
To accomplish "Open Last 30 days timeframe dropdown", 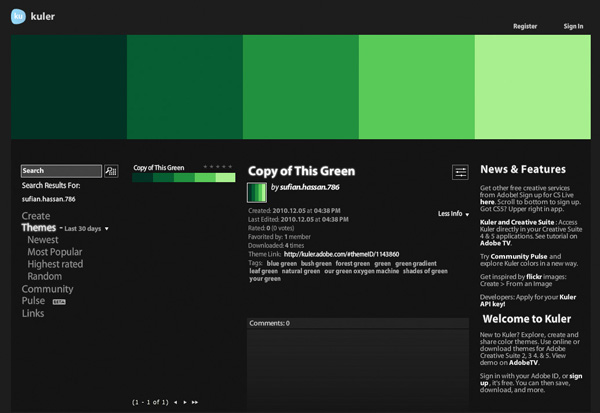I will coord(86,229).
